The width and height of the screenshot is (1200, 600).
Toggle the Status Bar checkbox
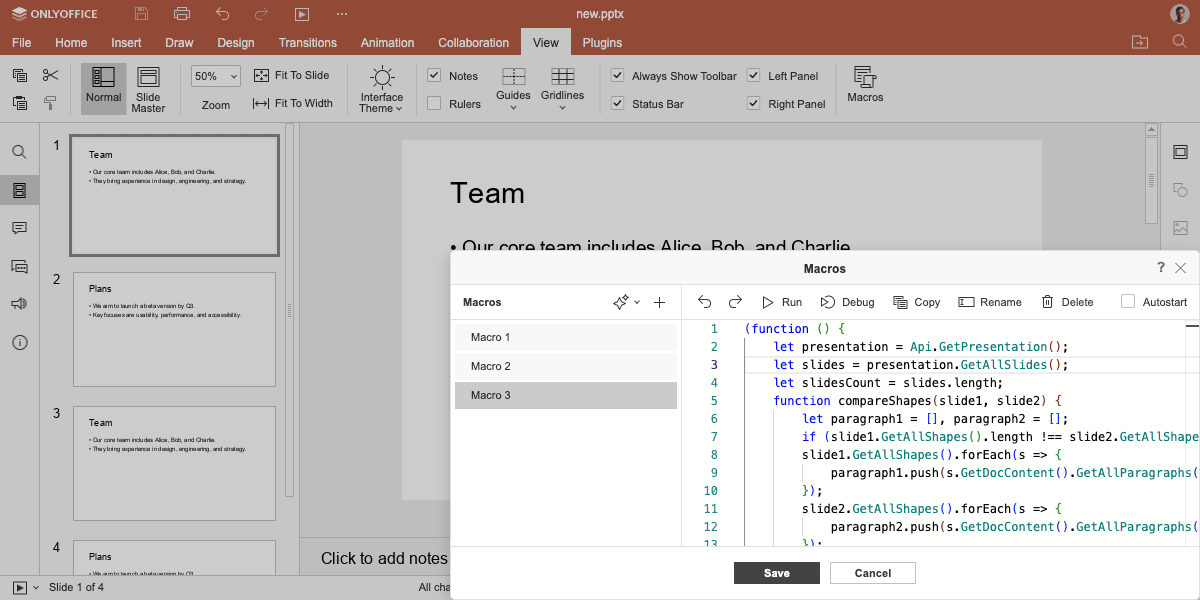618,103
